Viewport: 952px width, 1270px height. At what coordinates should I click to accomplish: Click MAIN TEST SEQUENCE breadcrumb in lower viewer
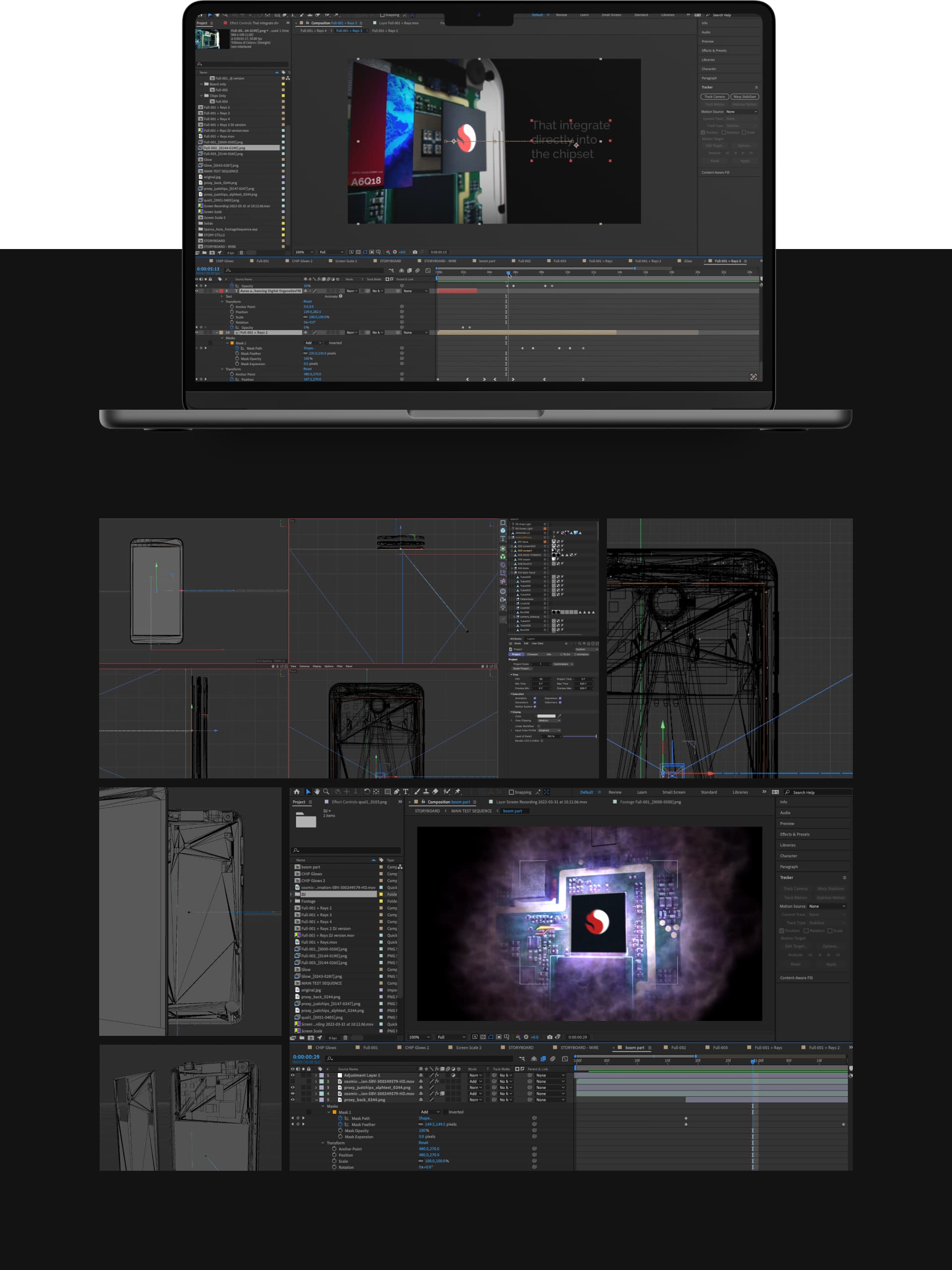(x=471, y=811)
